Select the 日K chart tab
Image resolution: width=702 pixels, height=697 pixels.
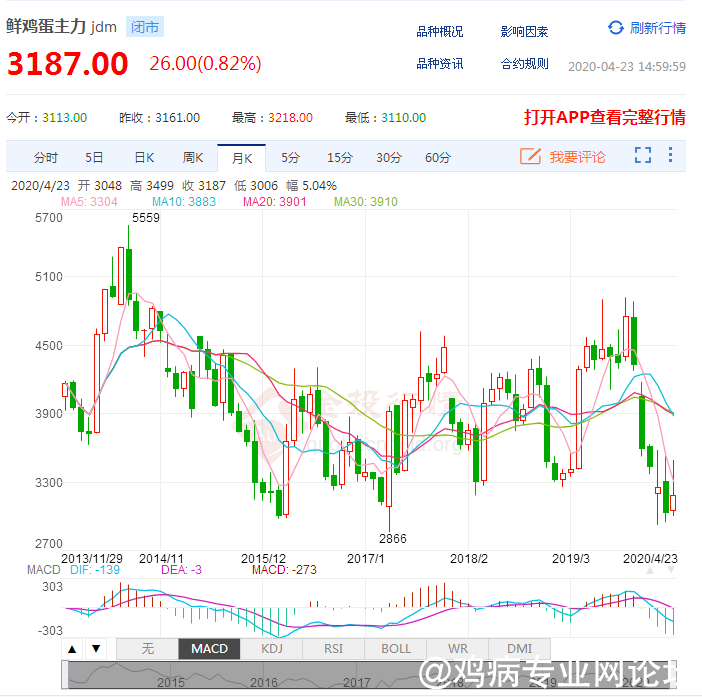point(144,158)
